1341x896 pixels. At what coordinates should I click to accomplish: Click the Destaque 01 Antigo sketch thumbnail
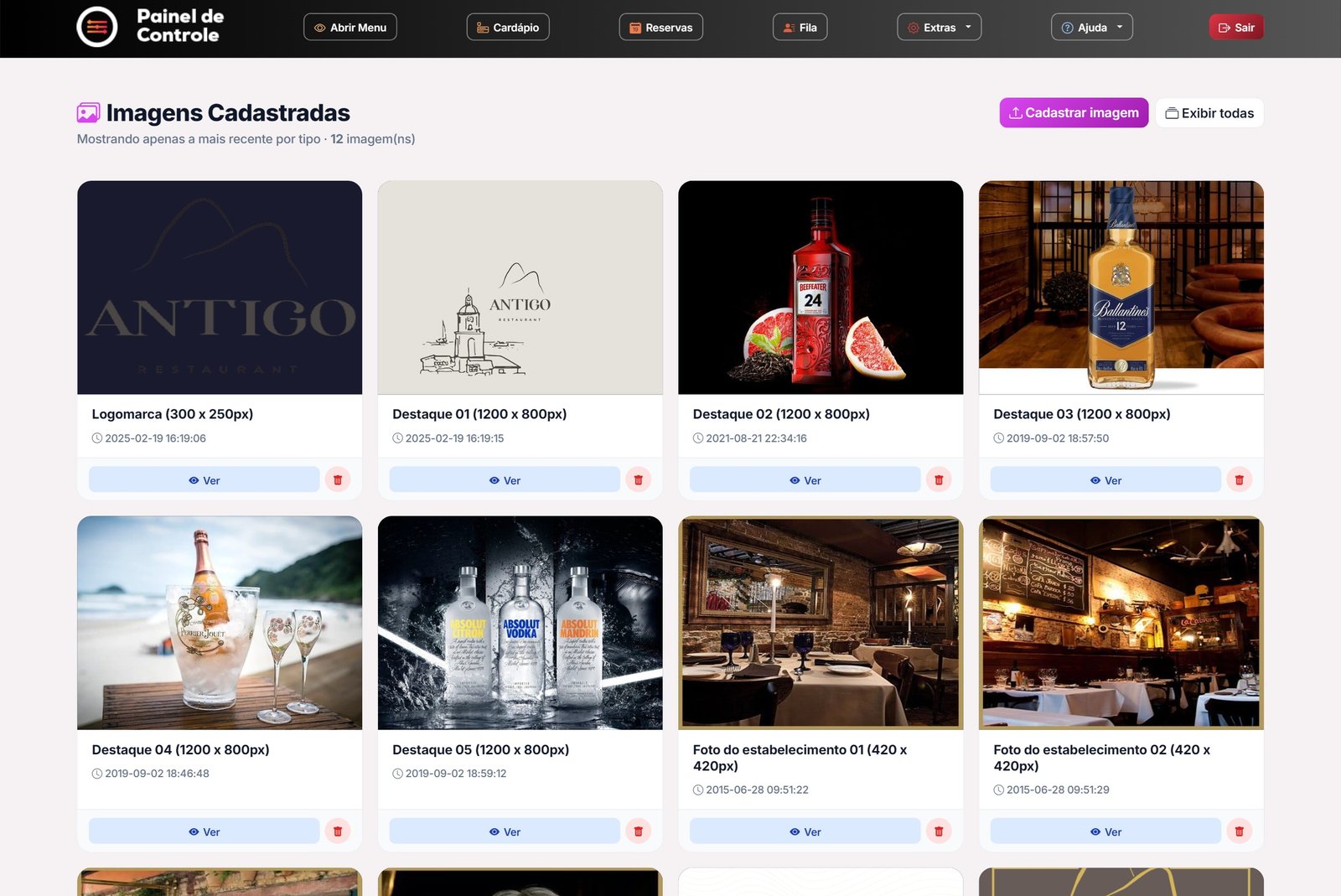click(x=520, y=287)
